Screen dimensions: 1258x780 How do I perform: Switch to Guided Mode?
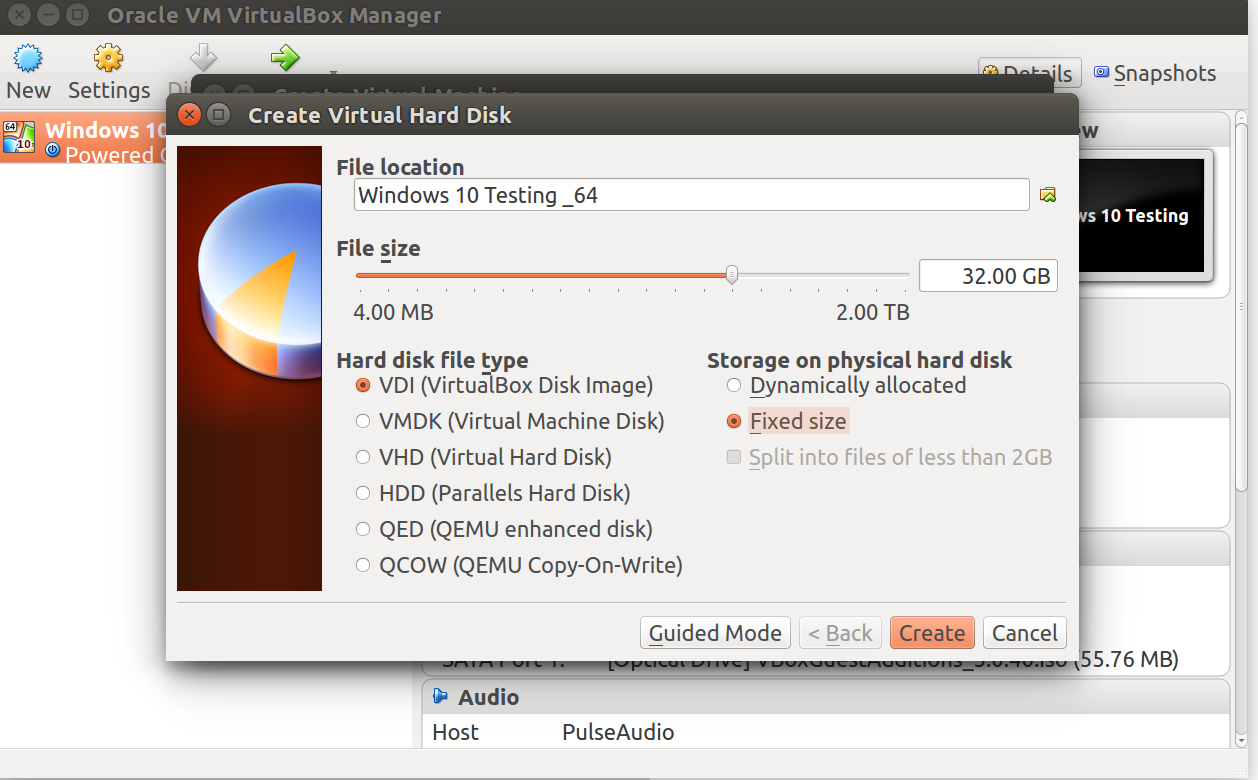[715, 632]
